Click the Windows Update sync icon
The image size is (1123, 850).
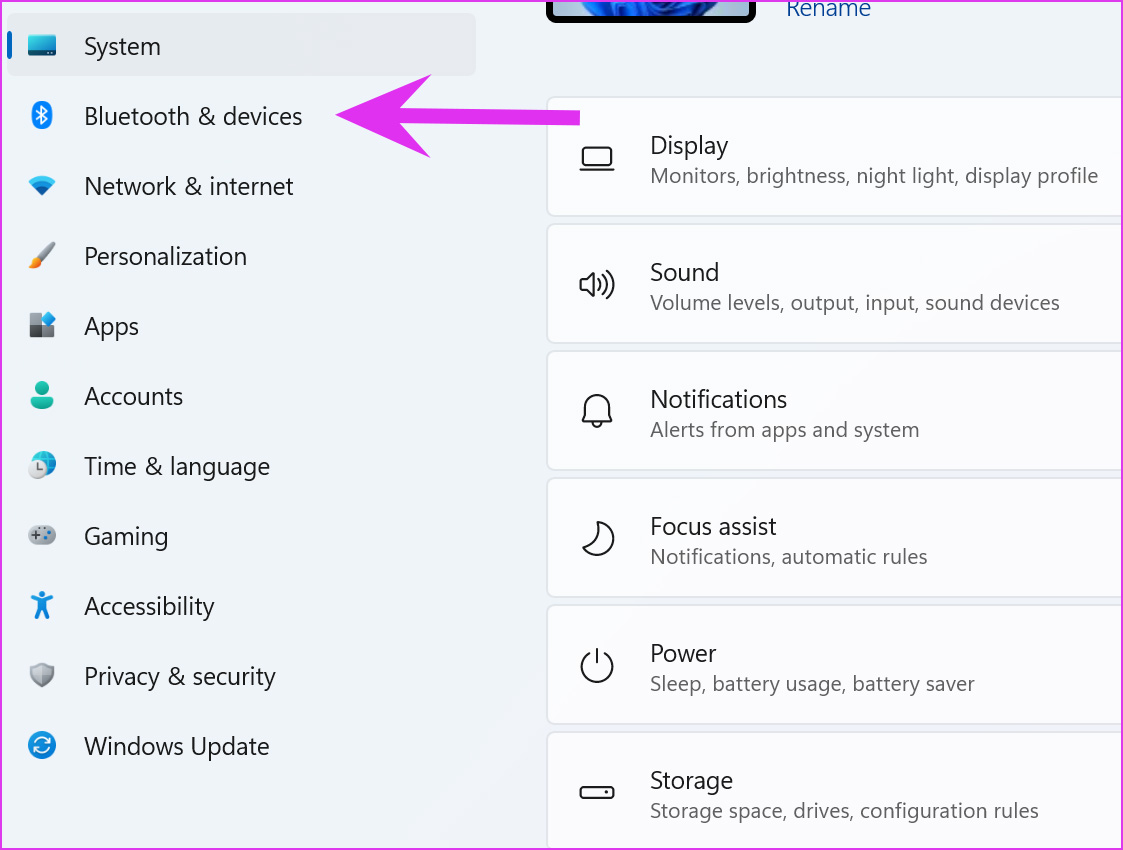(x=41, y=746)
